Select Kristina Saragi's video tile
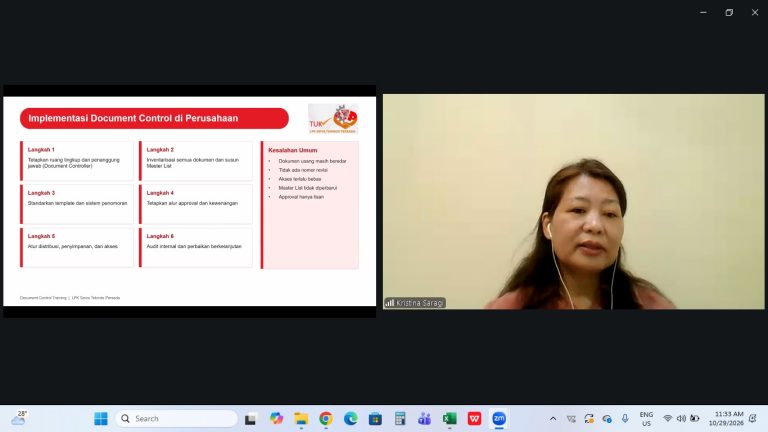The image size is (768, 432). (x=574, y=202)
